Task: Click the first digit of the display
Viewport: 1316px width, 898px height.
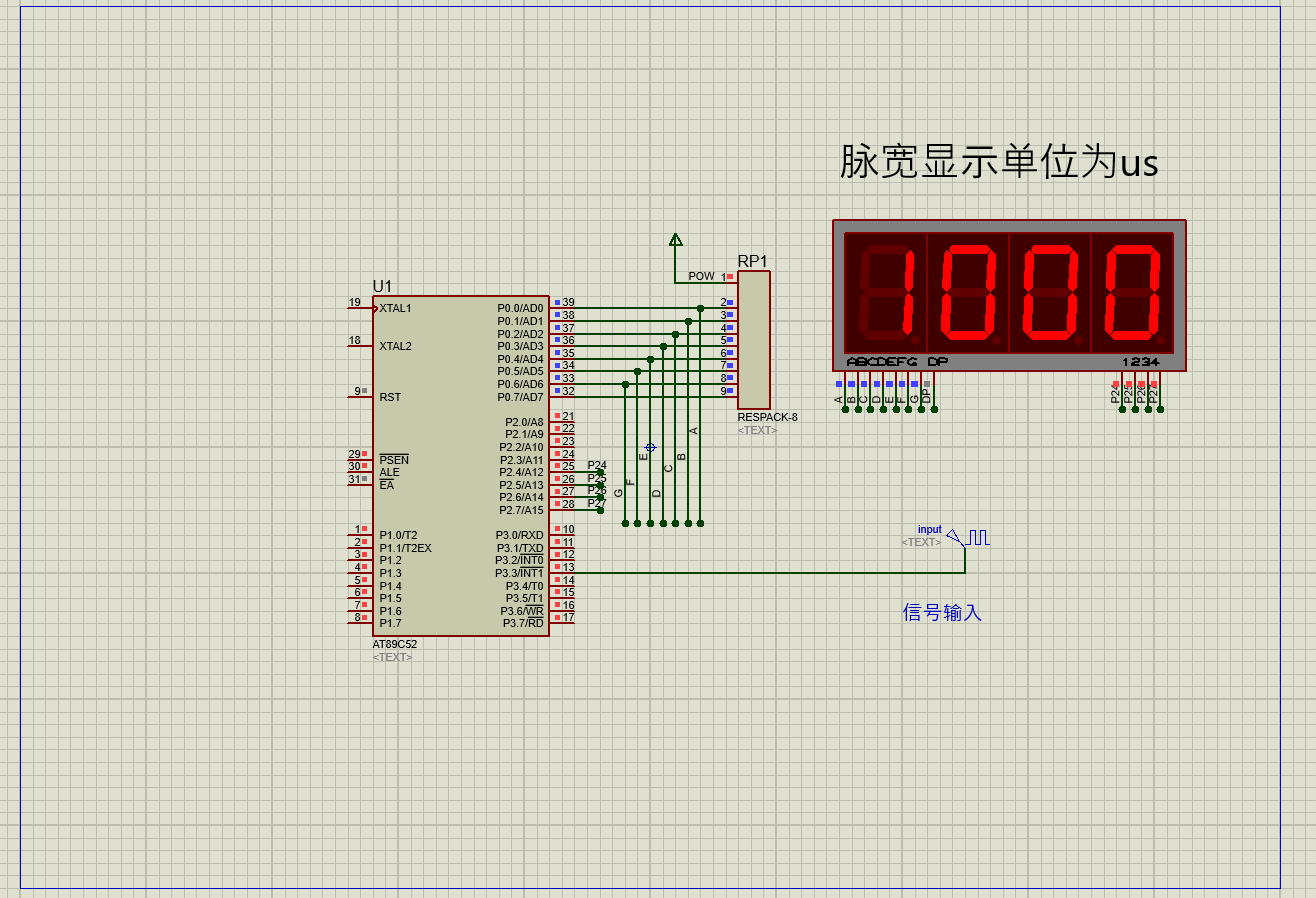Action: click(x=885, y=291)
